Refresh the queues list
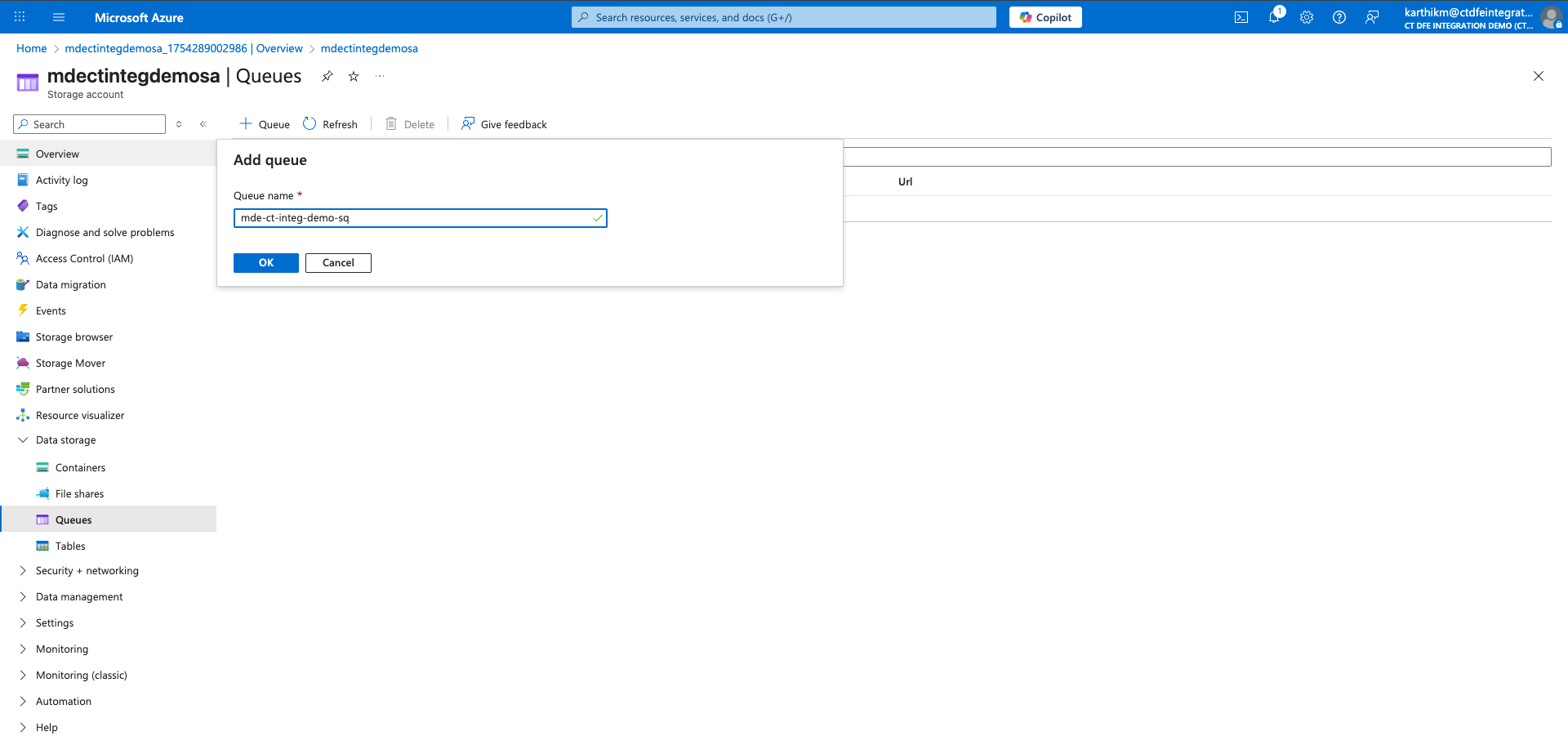This screenshot has width=1568, height=745. [x=331, y=124]
